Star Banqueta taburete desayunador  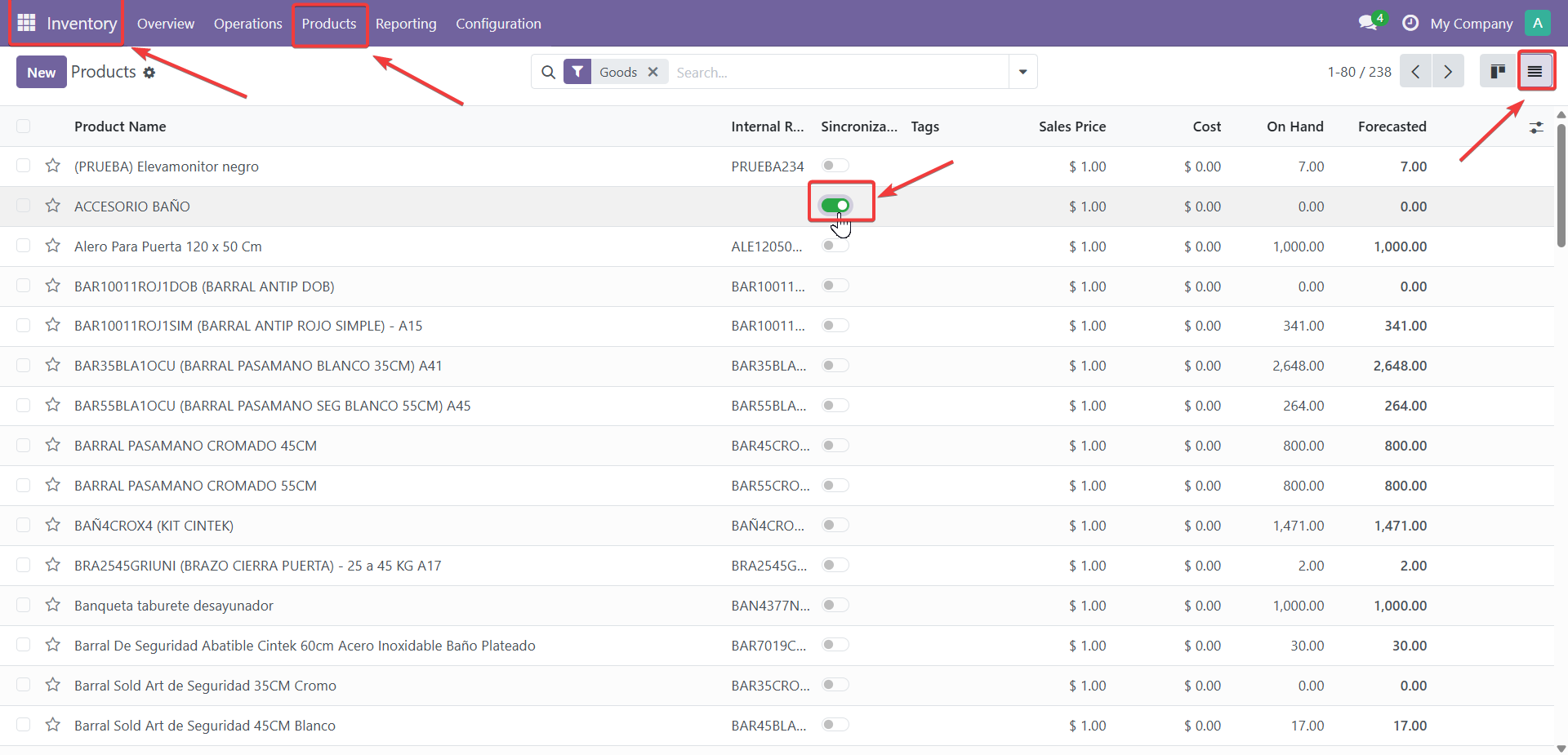point(53,605)
